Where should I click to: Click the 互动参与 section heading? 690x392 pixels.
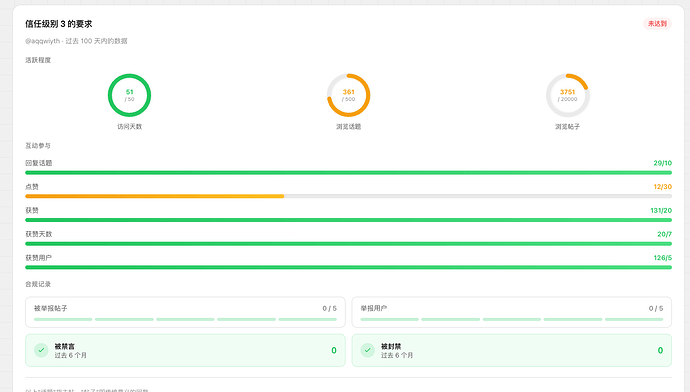[38, 146]
